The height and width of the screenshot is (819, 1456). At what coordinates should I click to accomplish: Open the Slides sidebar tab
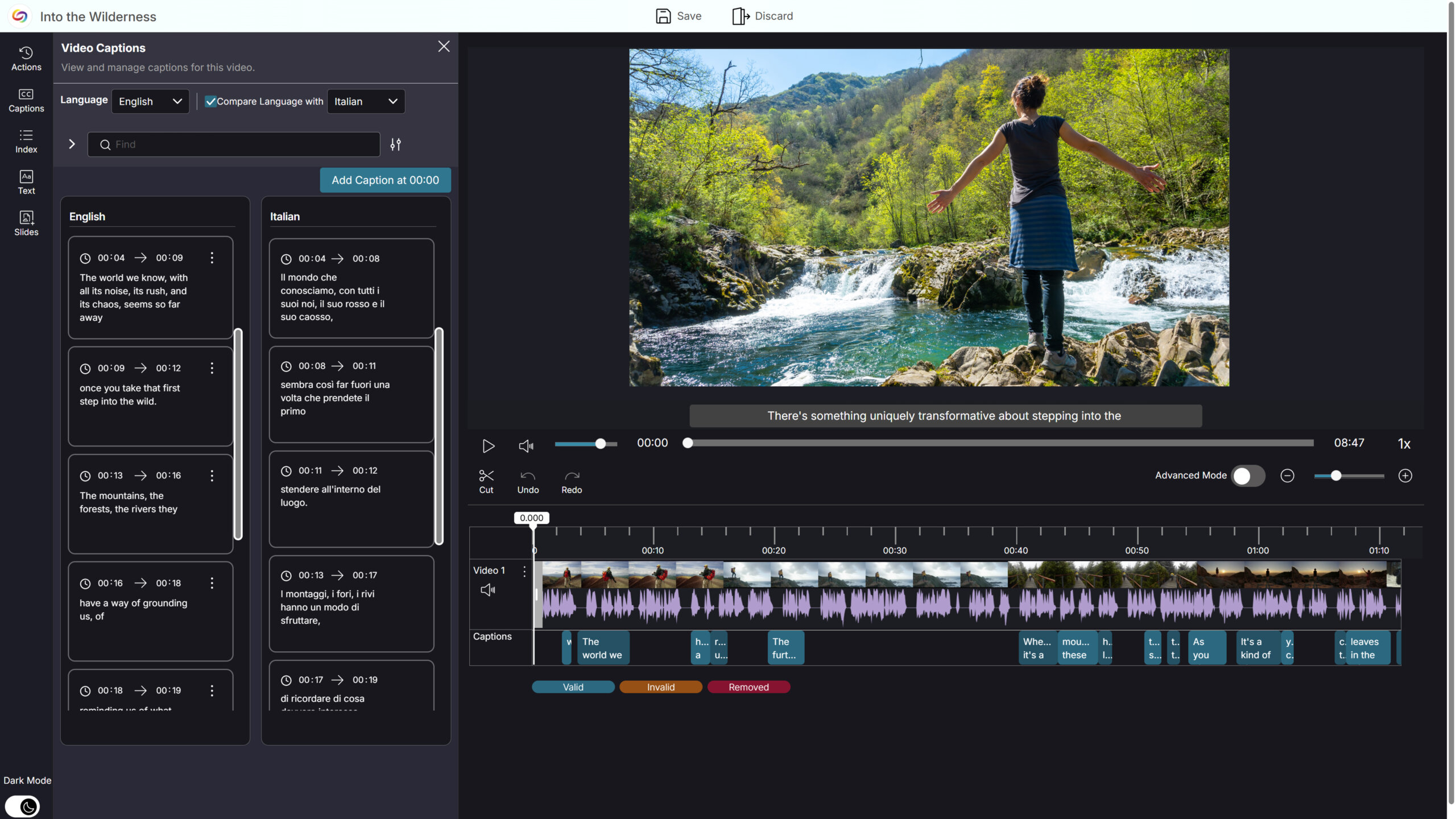[26, 223]
